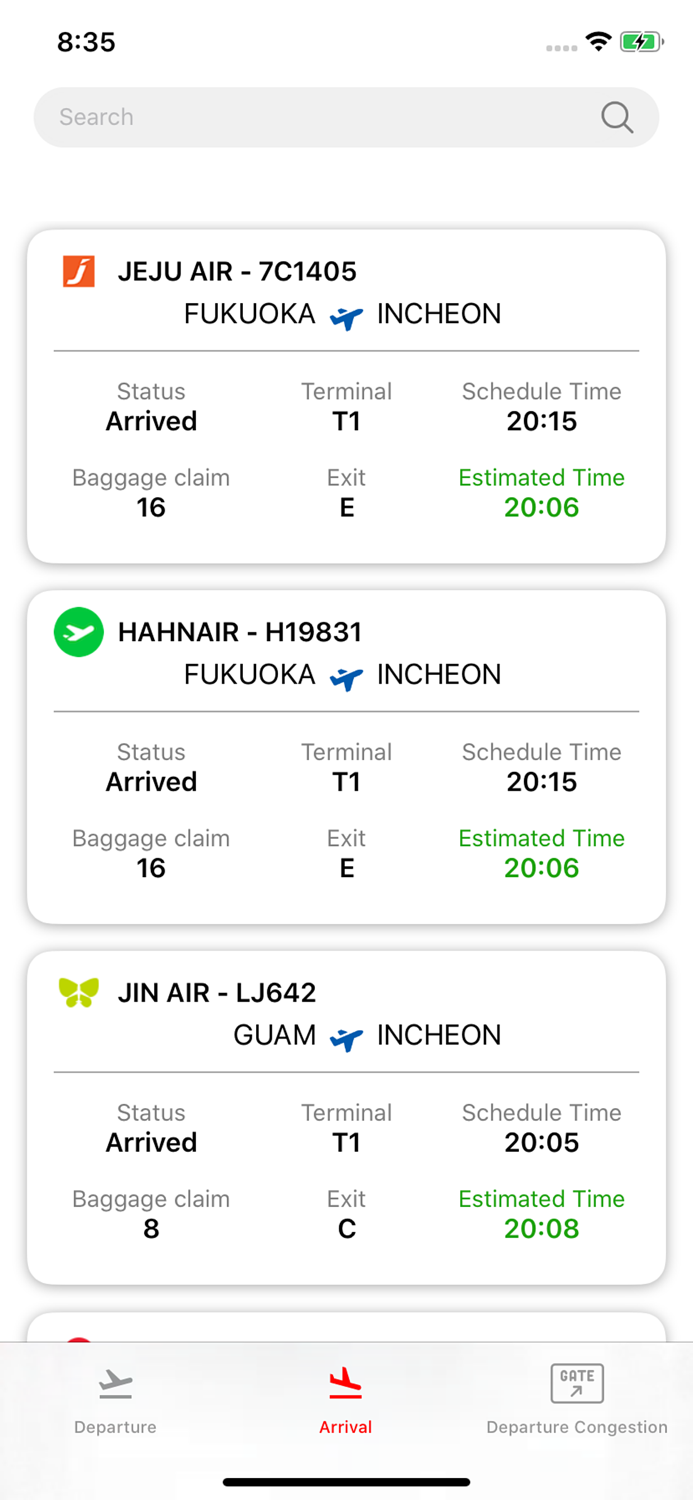This screenshot has height=1500, width=693.
Task: Select the JIN AIR - LJ642 flight card
Action: [x=346, y=1117]
